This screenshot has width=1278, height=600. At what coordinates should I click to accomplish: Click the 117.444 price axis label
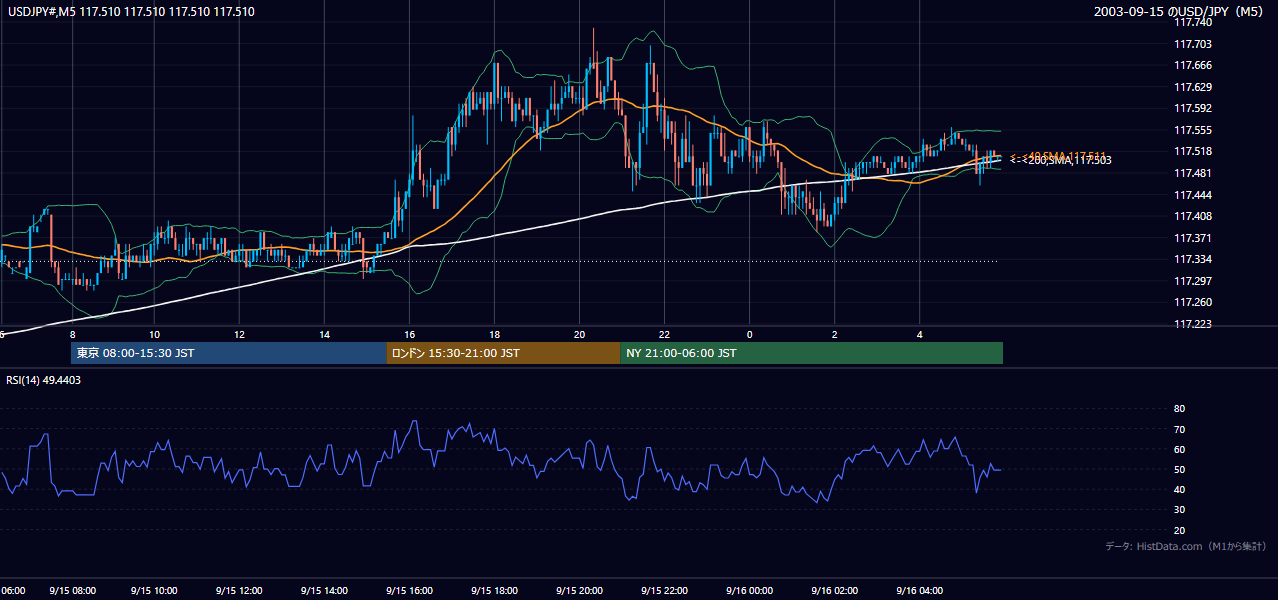coord(1192,195)
